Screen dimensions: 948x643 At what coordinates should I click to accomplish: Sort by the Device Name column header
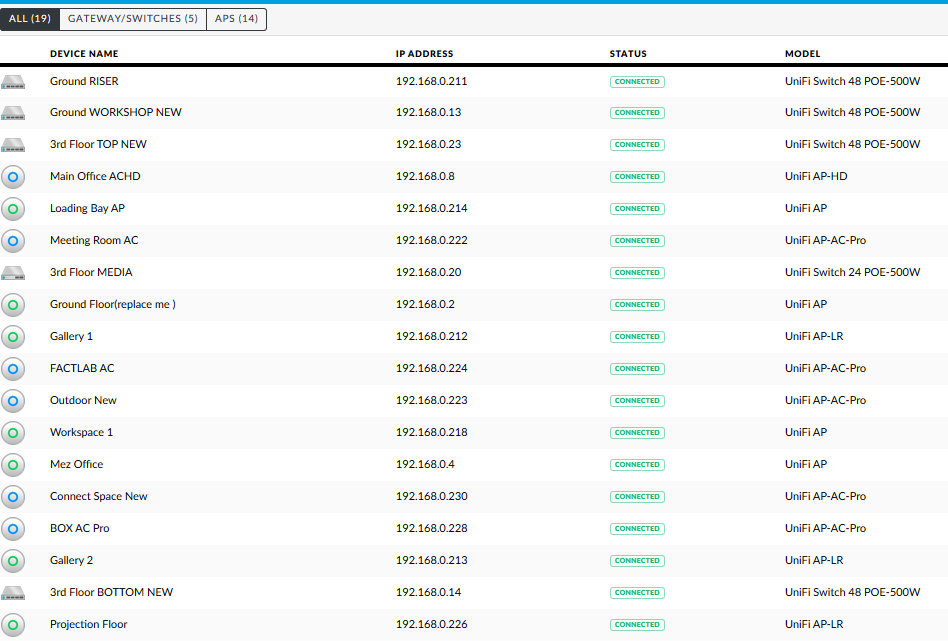[x=84, y=54]
